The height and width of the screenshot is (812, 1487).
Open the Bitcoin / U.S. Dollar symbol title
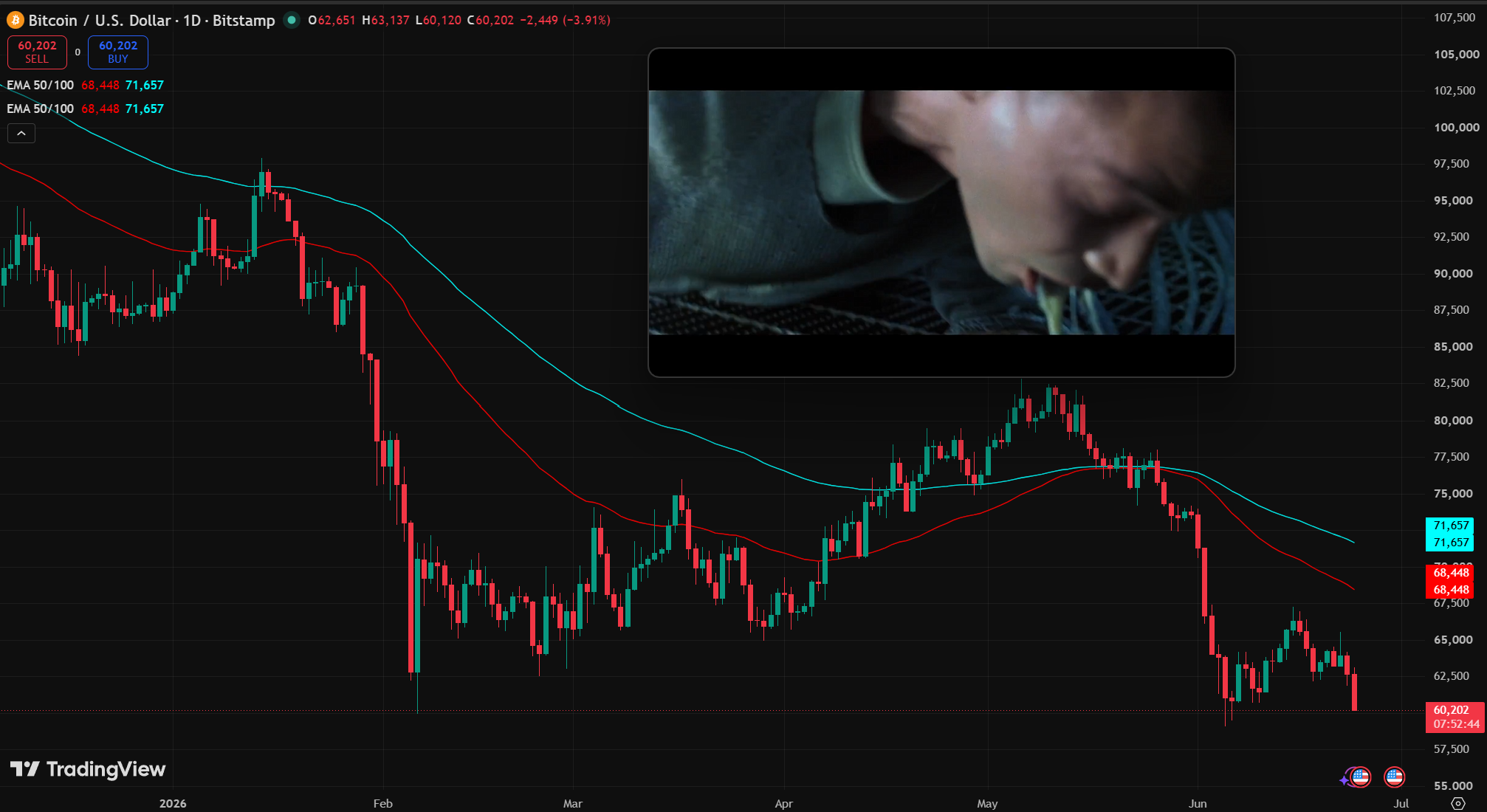pyautogui.click(x=151, y=21)
